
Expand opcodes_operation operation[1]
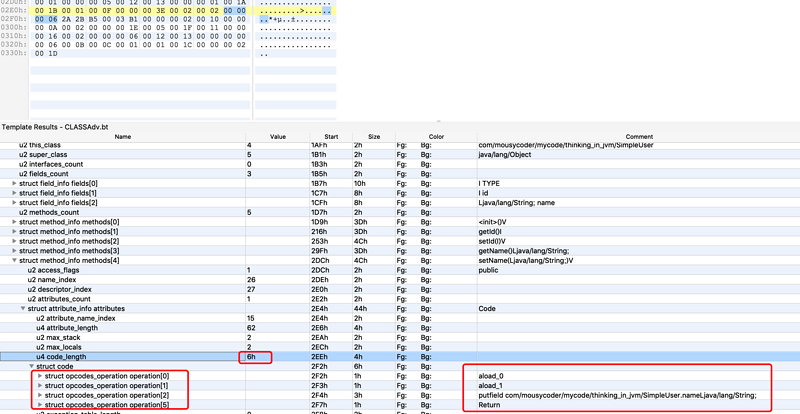pyautogui.click(x=40, y=385)
